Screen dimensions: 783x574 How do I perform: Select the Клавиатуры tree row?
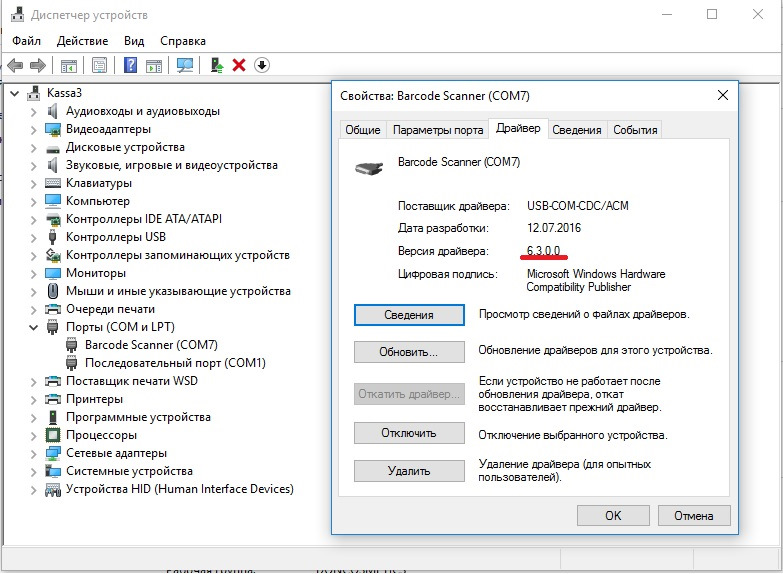coord(99,183)
